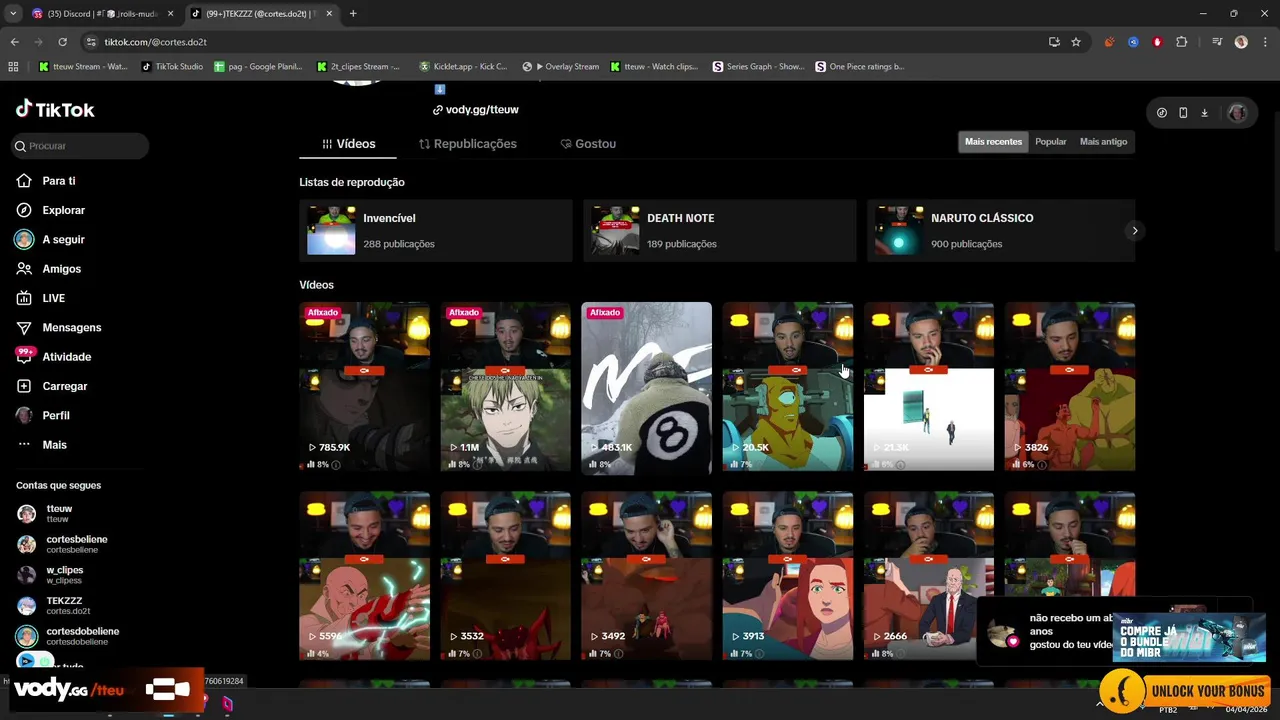
Task: Click the MIBR bundle ad banner
Action: [x=1189, y=637]
